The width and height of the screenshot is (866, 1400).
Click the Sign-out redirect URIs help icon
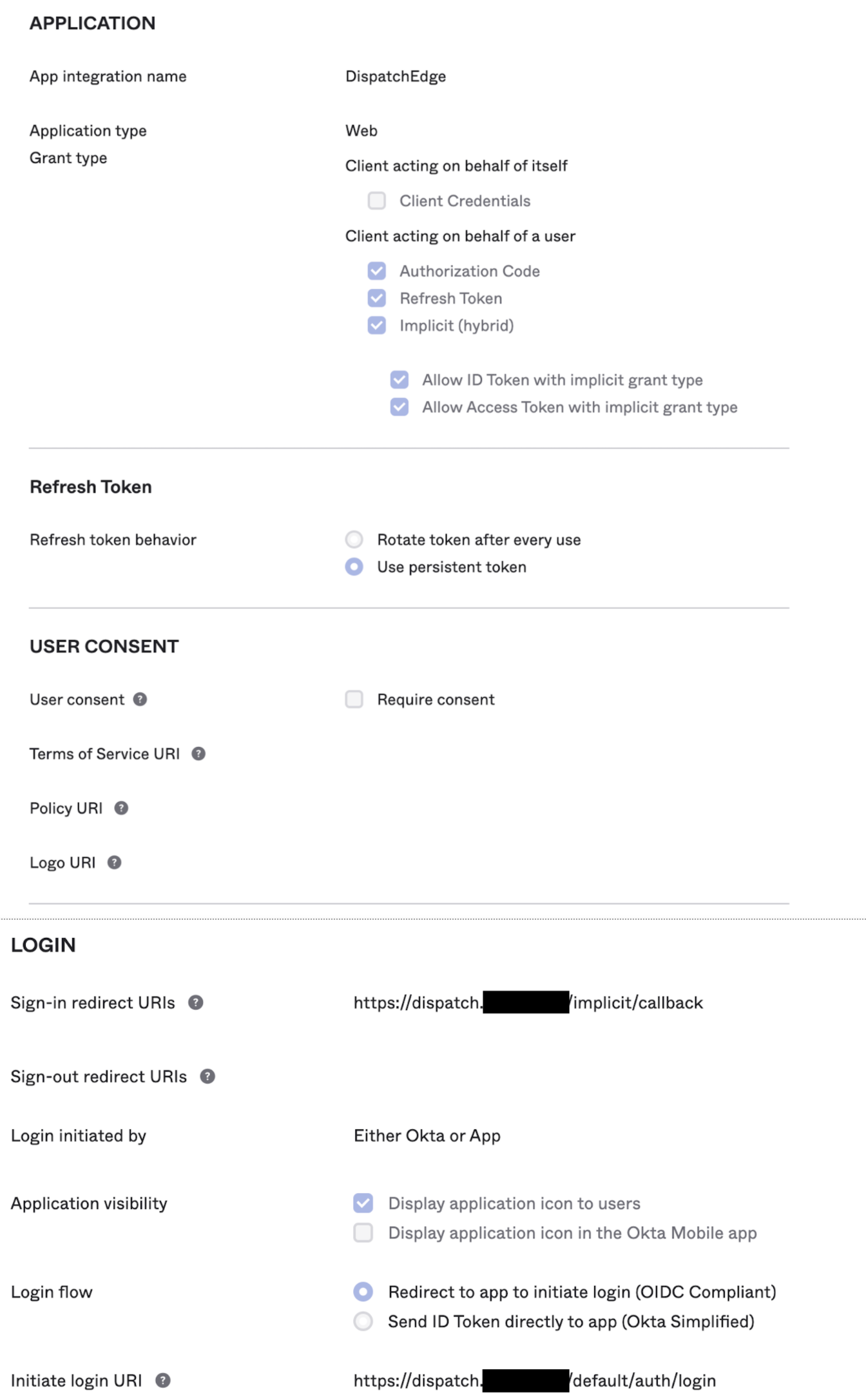tap(207, 1076)
